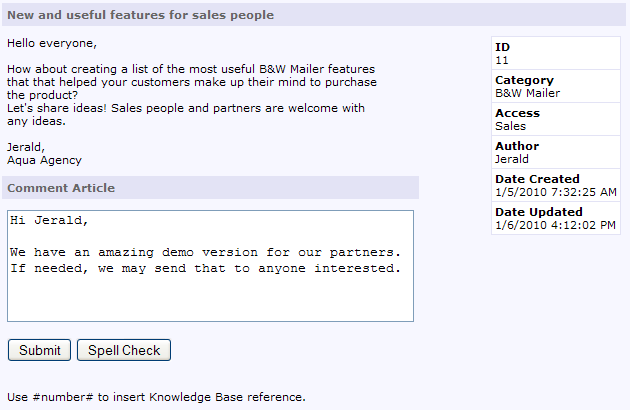Image resolution: width=630 pixels, height=410 pixels.
Task: Click the Comment Article section header
Action: tap(61, 188)
